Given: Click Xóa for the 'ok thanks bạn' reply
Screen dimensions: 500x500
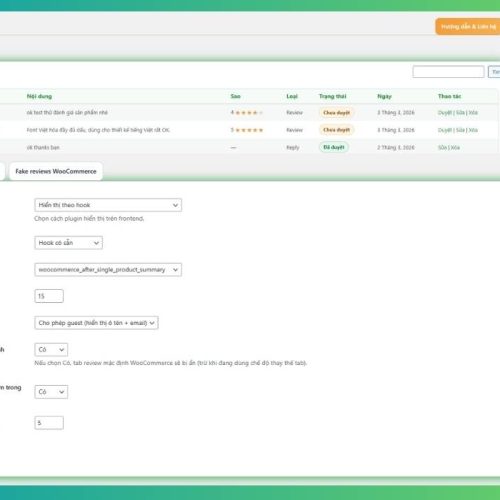Looking at the screenshot, I should pyautogui.click(x=455, y=147).
